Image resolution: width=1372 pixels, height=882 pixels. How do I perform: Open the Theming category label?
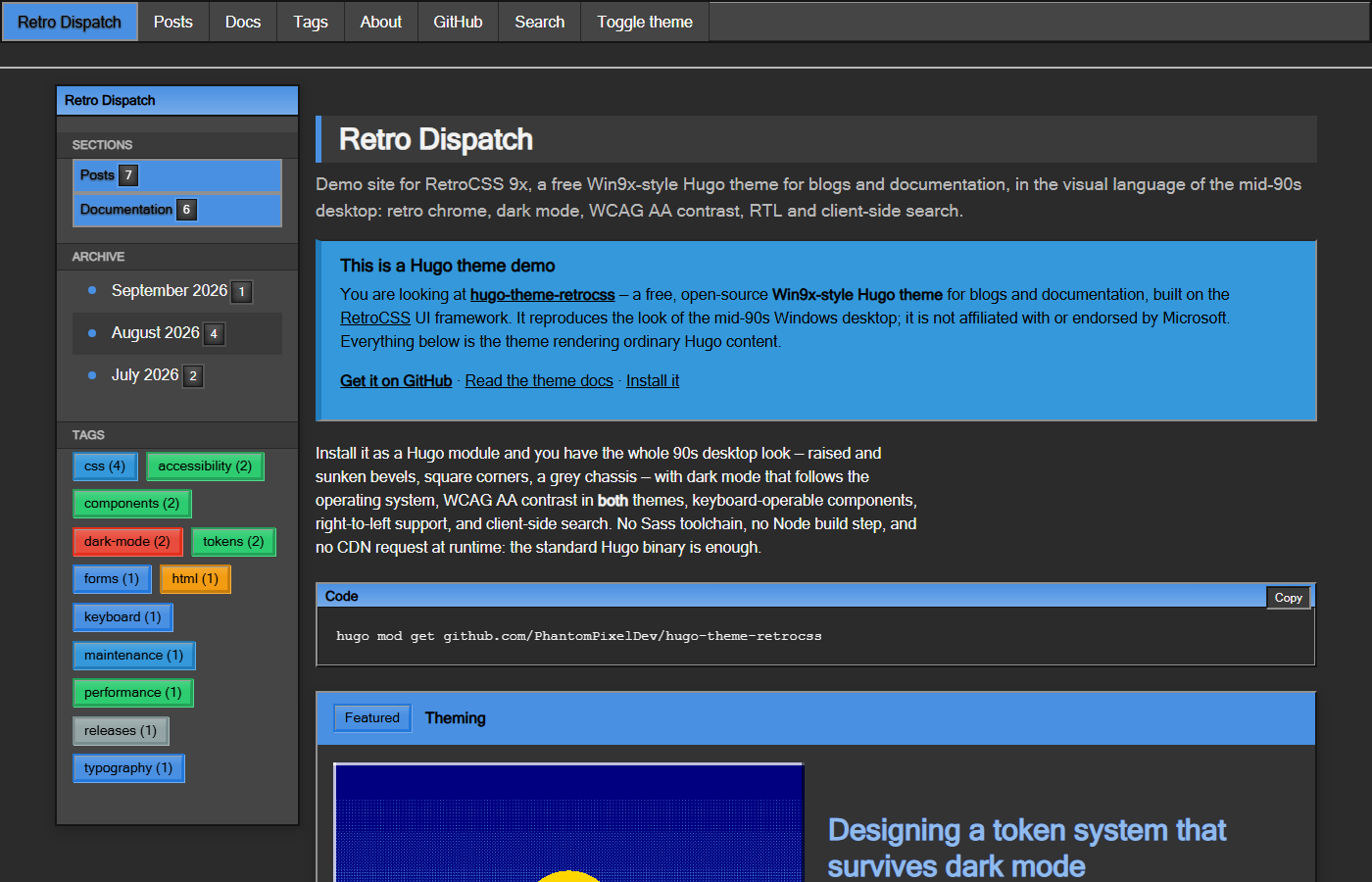456,718
